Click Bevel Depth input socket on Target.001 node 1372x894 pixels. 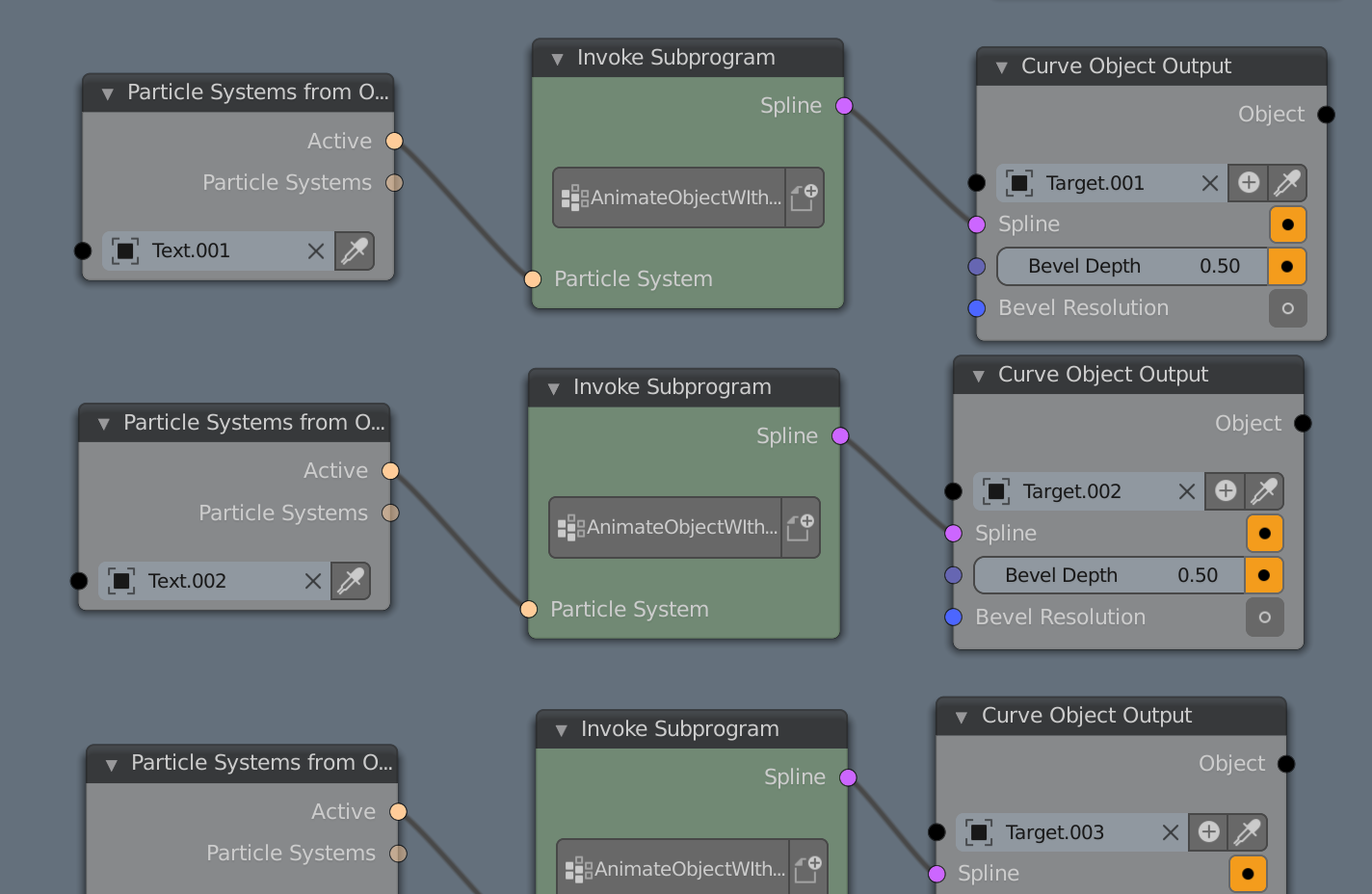click(x=976, y=266)
